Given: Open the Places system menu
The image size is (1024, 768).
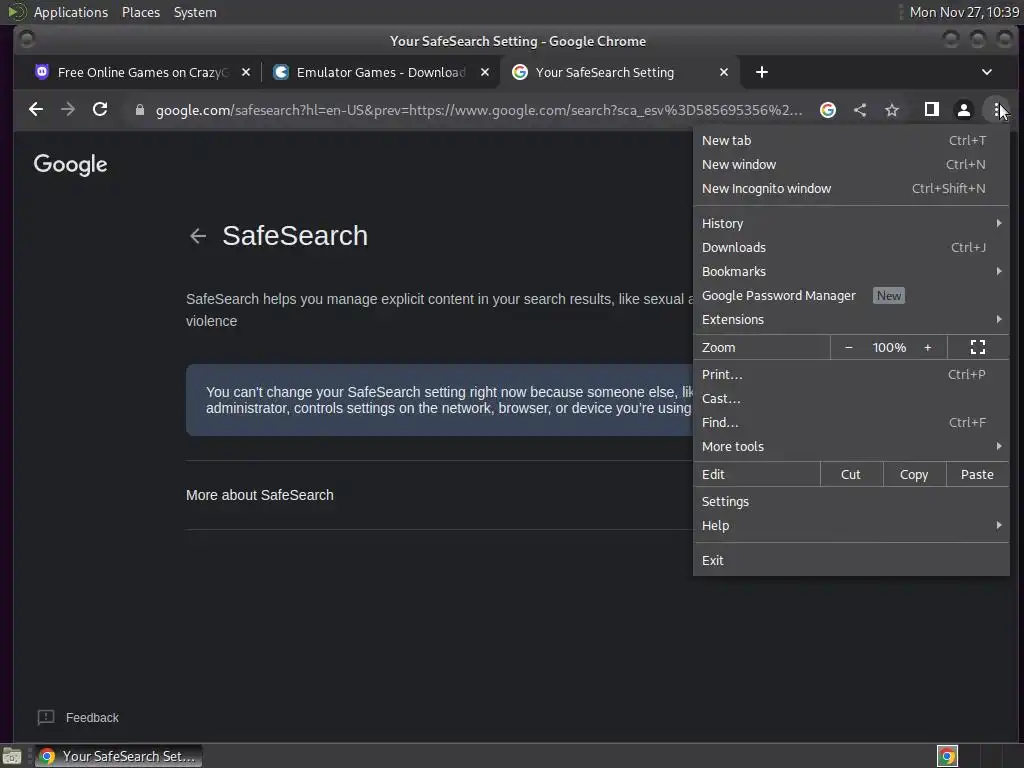Looking at the screenshot, I should 140,12.
